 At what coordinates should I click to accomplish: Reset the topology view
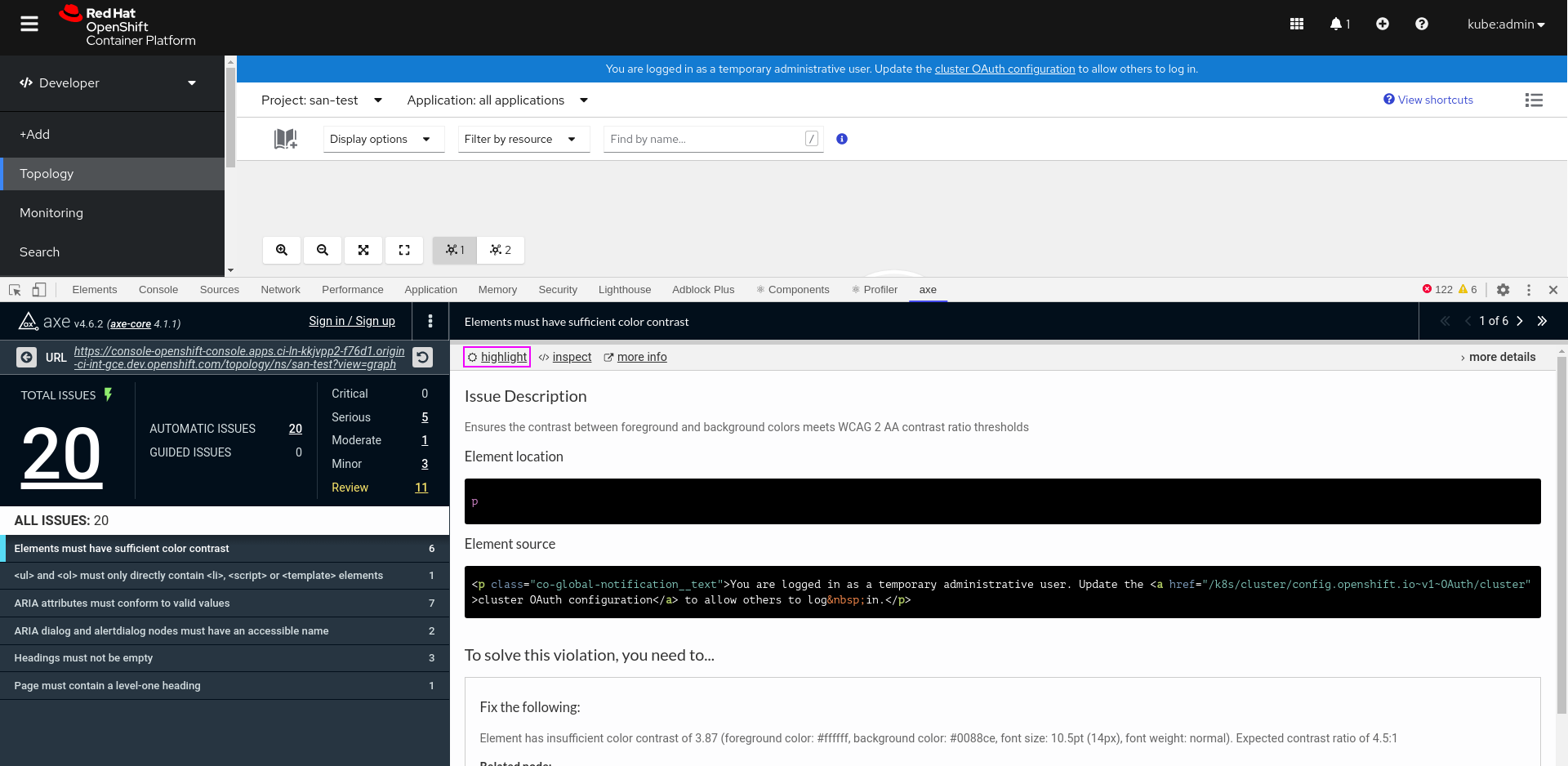coord(404,250)
